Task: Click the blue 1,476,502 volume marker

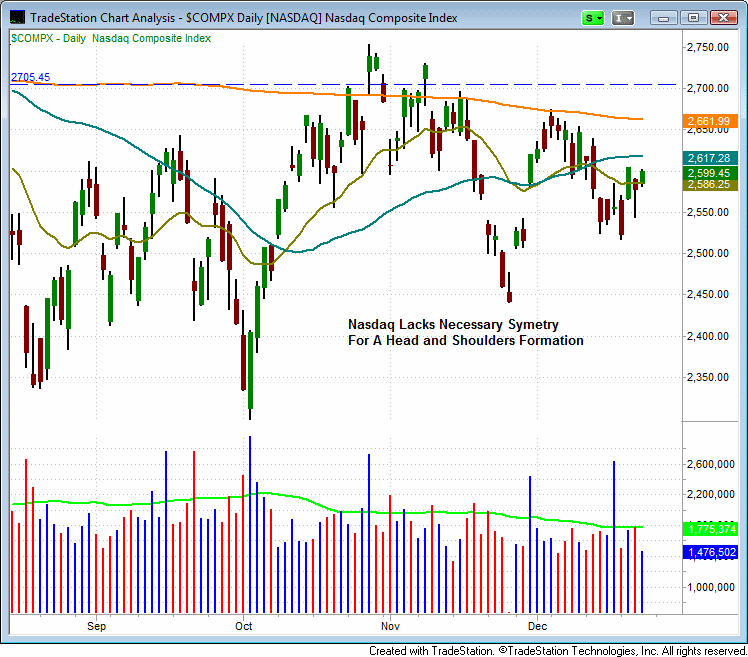Action: point(710,552)
